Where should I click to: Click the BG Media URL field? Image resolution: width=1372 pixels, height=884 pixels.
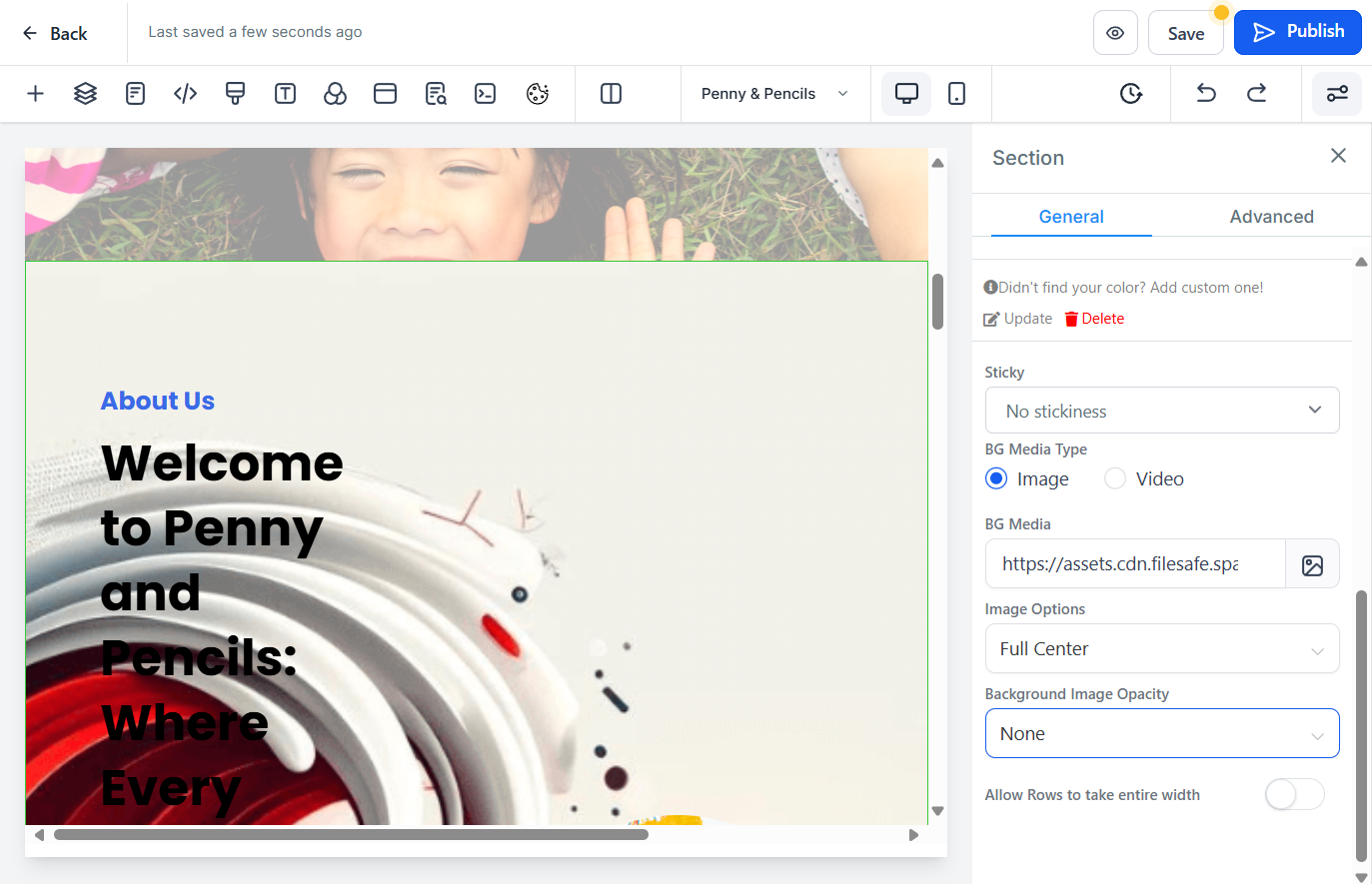(x=1135, y=564)
